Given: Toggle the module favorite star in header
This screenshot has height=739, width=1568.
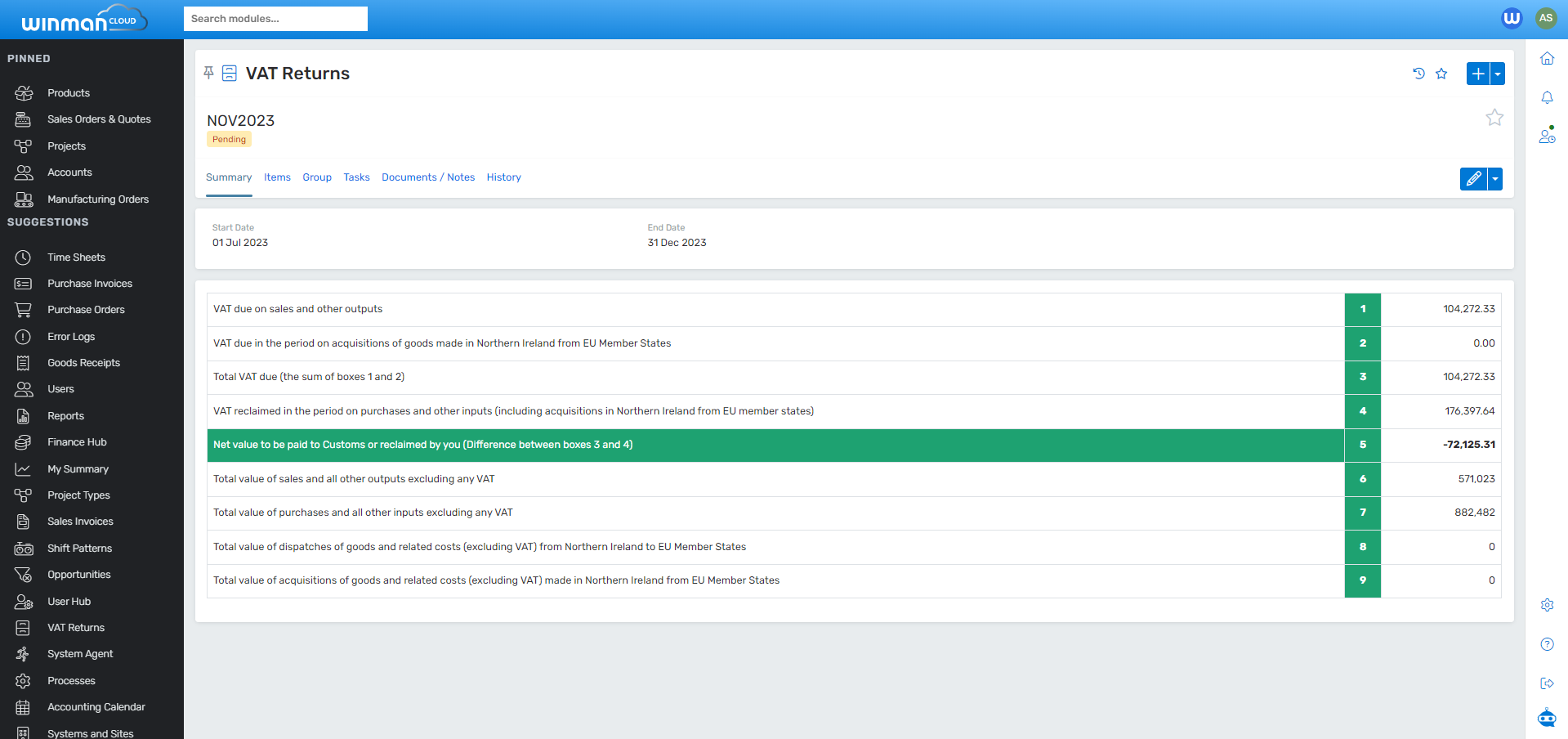Looking at the screenshot, I should [x=1441, y=74].
